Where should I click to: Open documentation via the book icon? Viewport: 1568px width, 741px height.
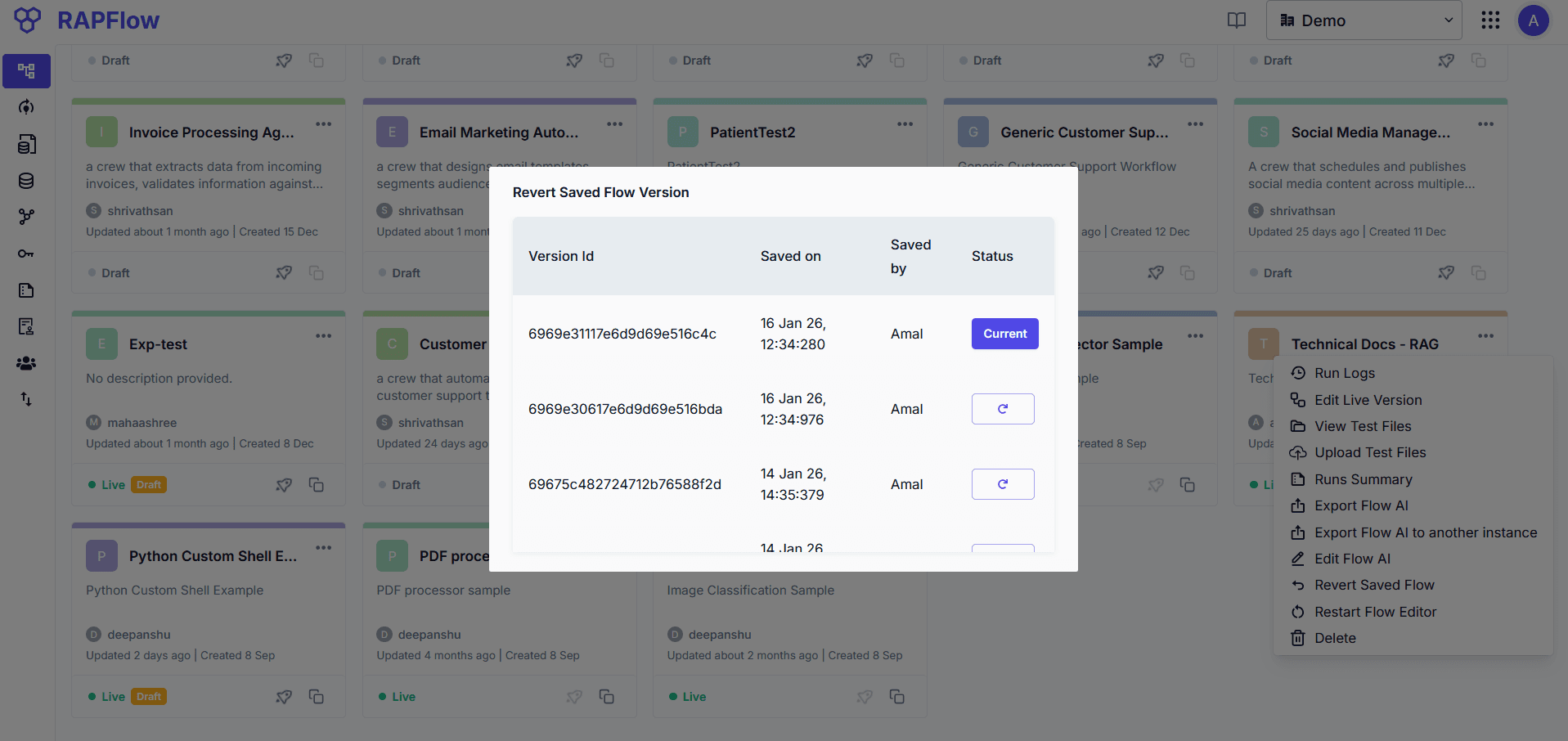(1236, 20)
